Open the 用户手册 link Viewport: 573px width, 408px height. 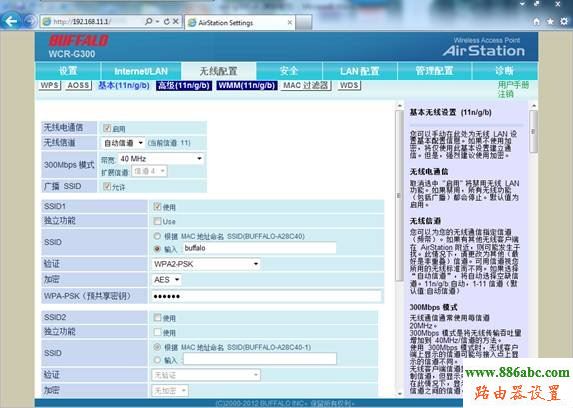513,85
